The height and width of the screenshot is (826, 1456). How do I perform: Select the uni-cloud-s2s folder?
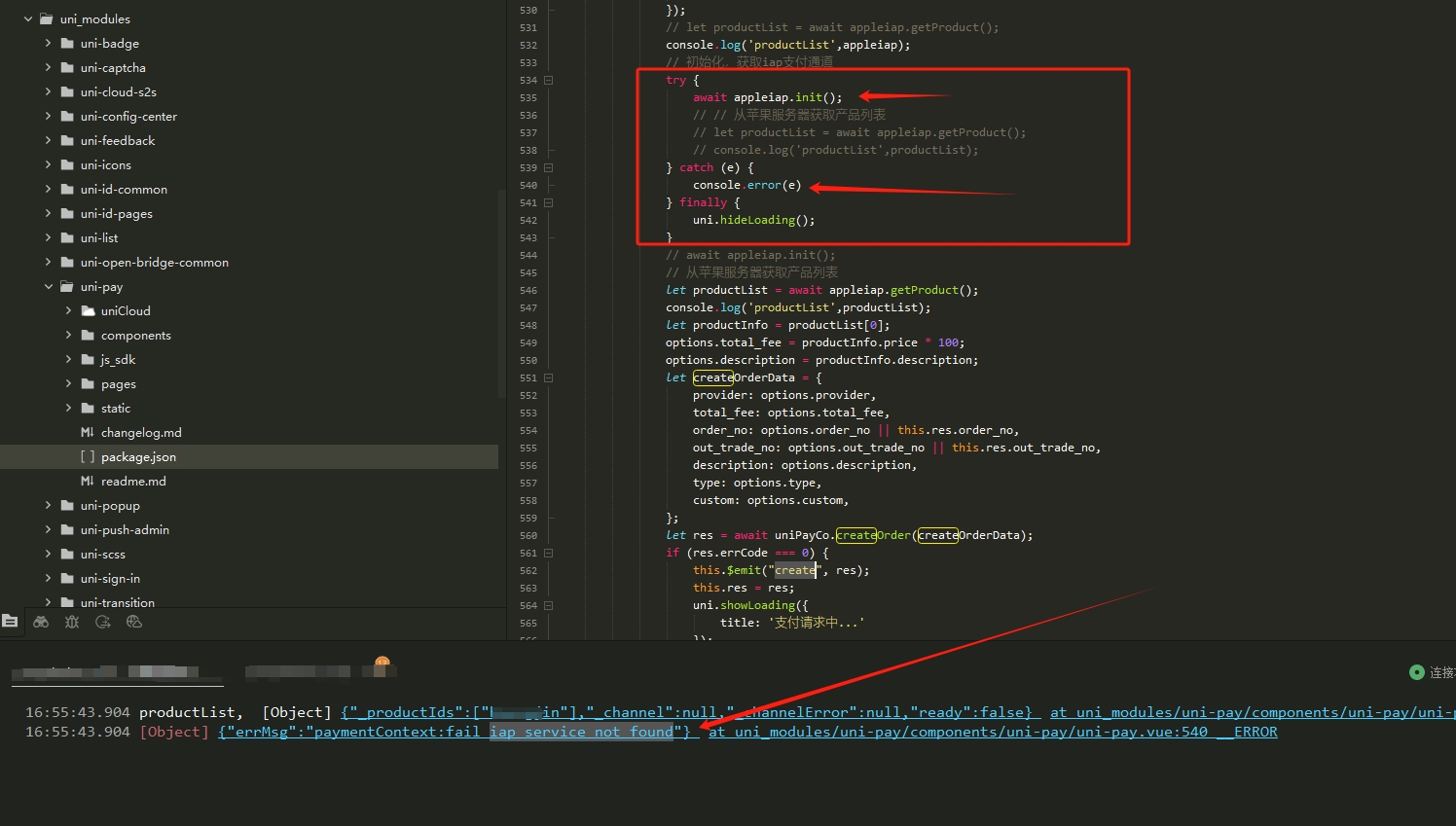coord(119,91)
